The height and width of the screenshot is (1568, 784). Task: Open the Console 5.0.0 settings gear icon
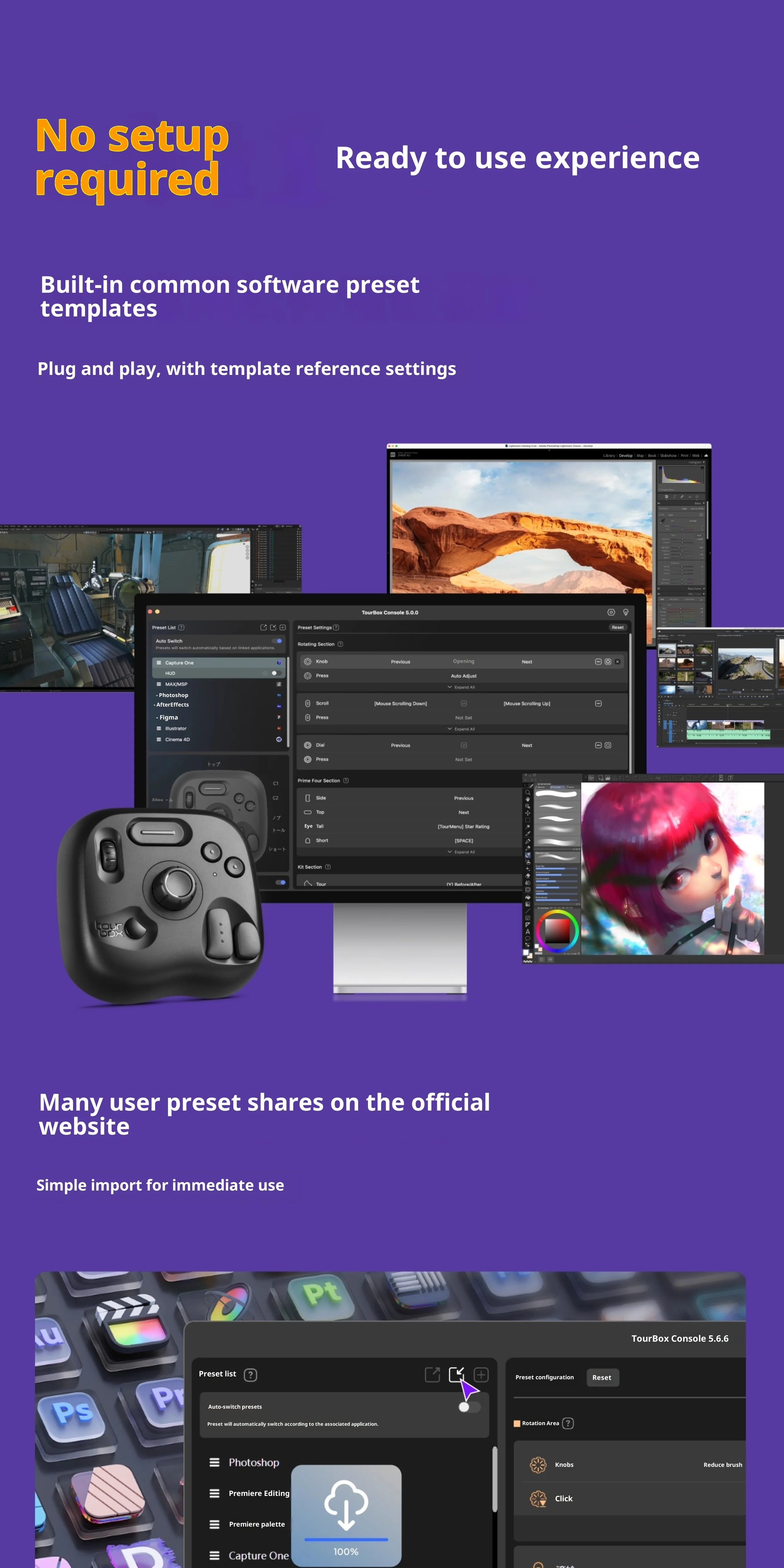click(x=611, y=612)
